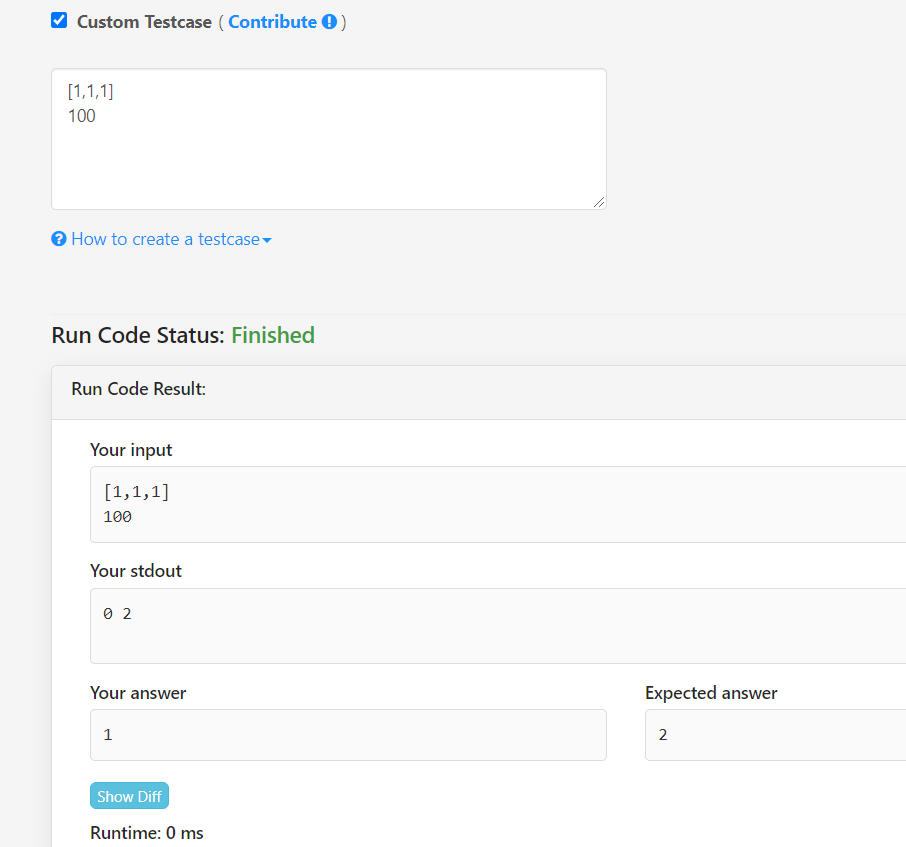Click the Finished status text
The width and height of the screenshot is (906, 847).
click(x=273, y=335)
